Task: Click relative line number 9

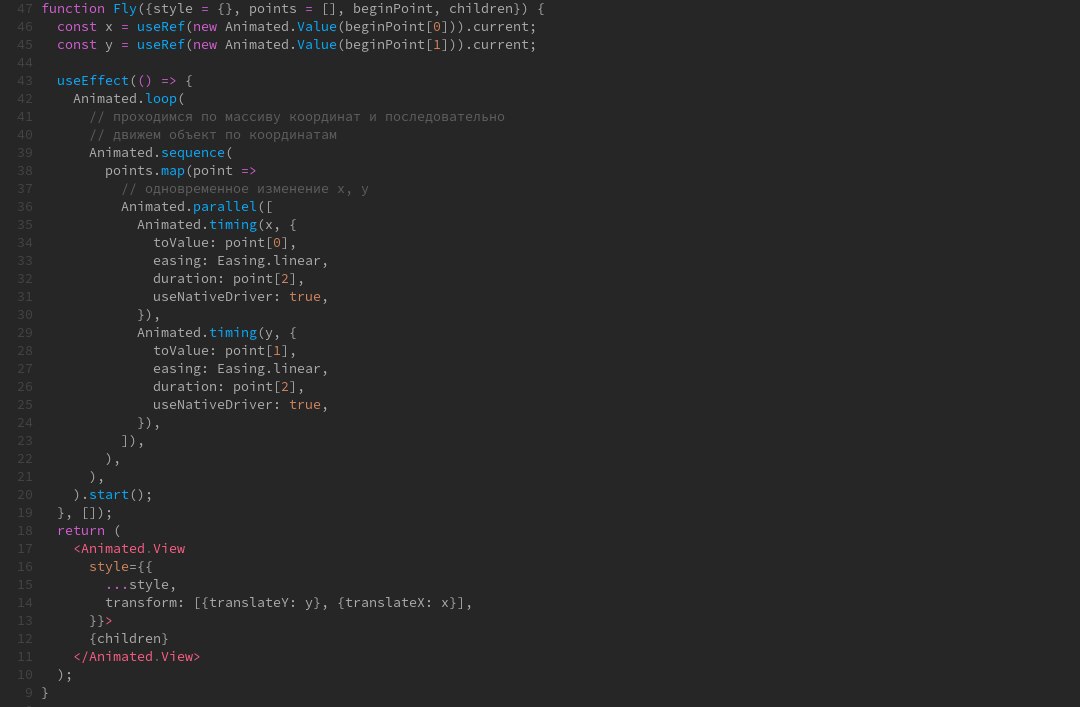Action: [x=28, y=693]
